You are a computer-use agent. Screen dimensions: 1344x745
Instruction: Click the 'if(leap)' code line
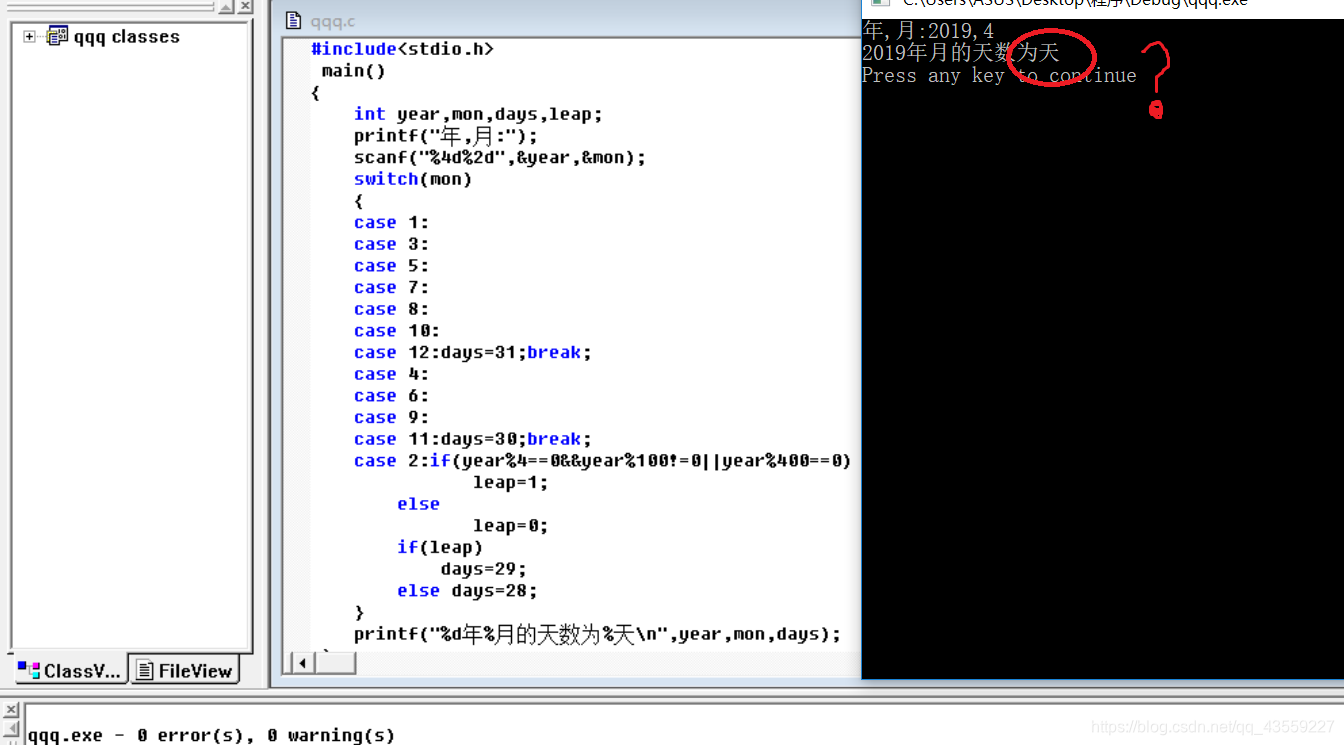(x=439, y=547)
